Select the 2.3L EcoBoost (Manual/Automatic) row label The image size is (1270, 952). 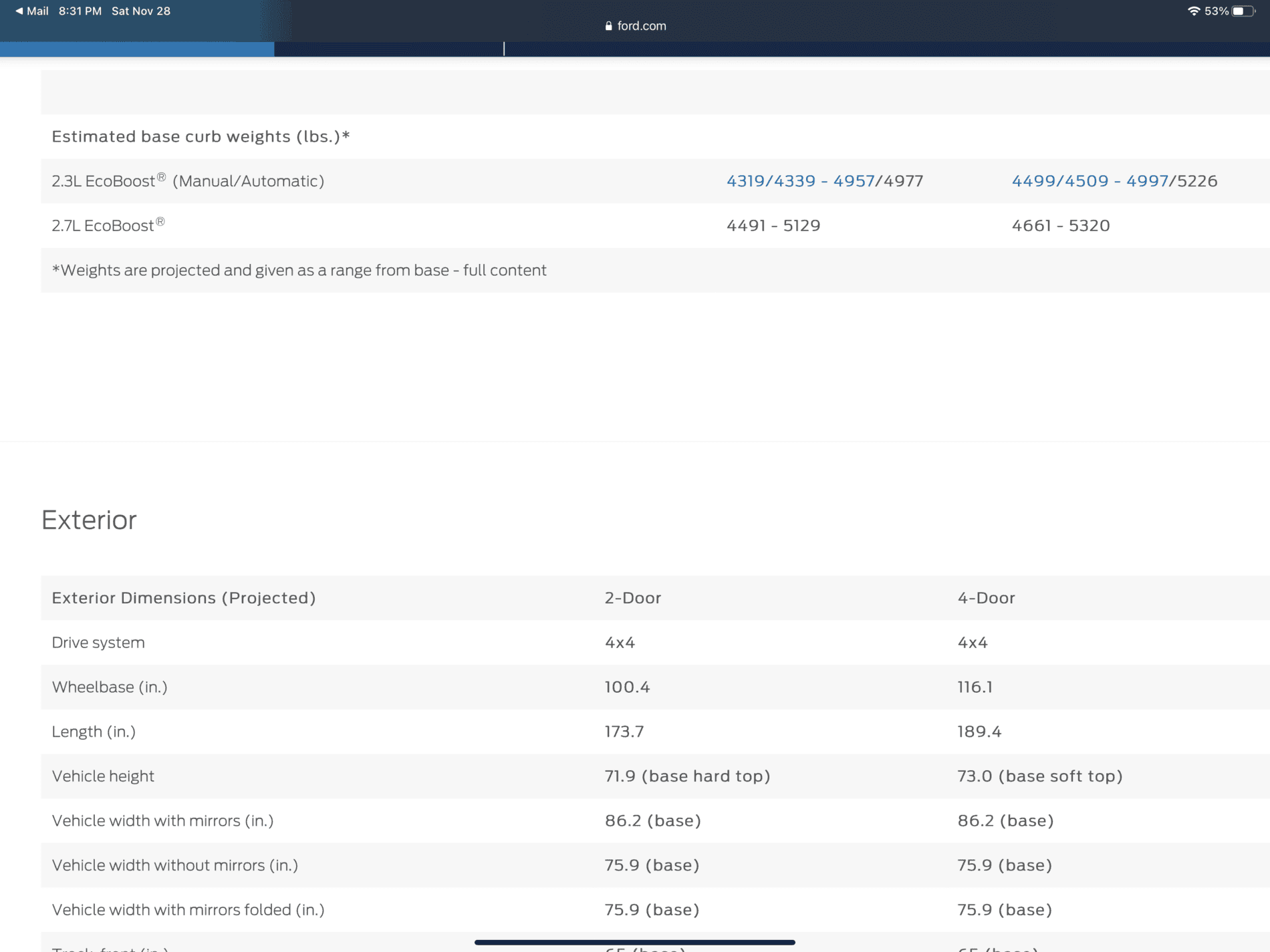pos(188,180)
